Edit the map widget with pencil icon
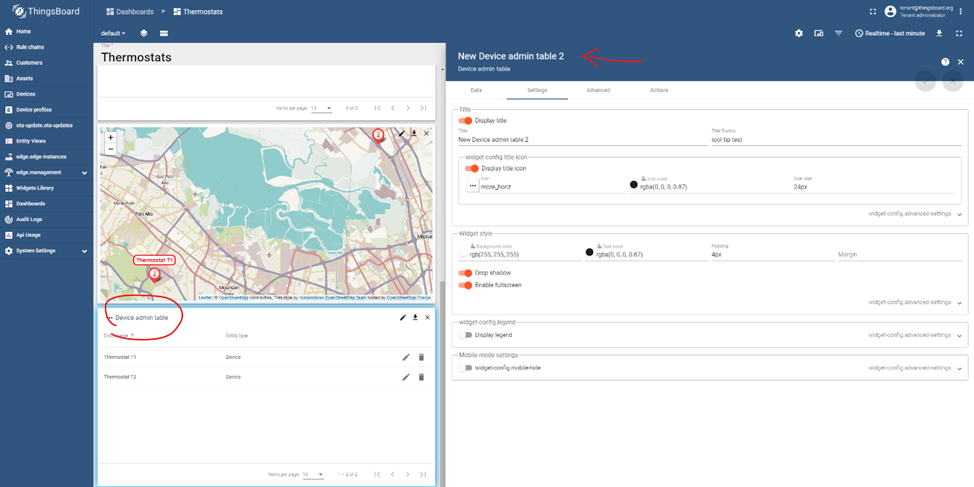Image resolution: width=974 pixels, height=487 pixels. 402,133
